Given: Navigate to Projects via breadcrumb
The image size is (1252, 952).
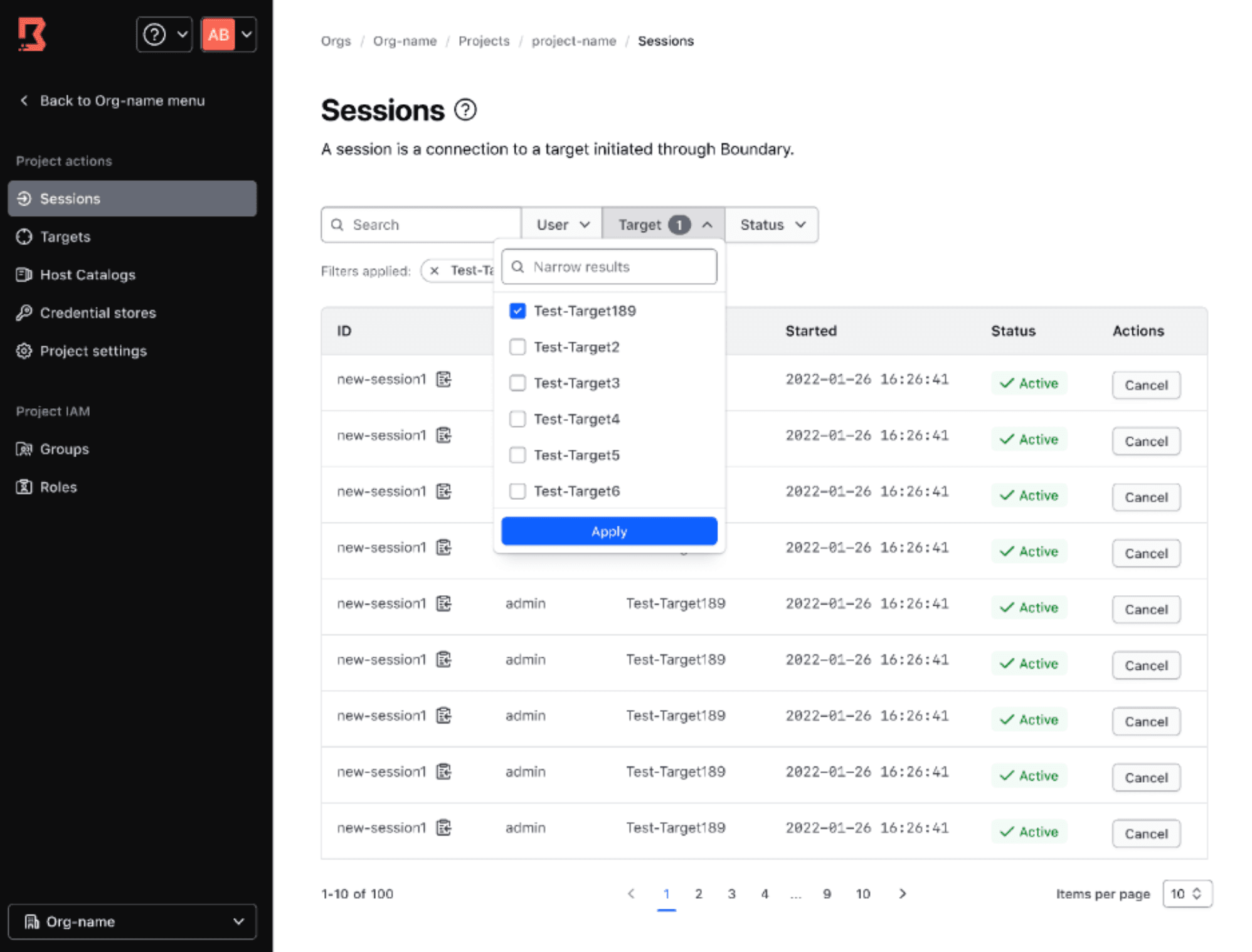Looking at the screenshot, I should pyautogui.click(x=484, y=41).
